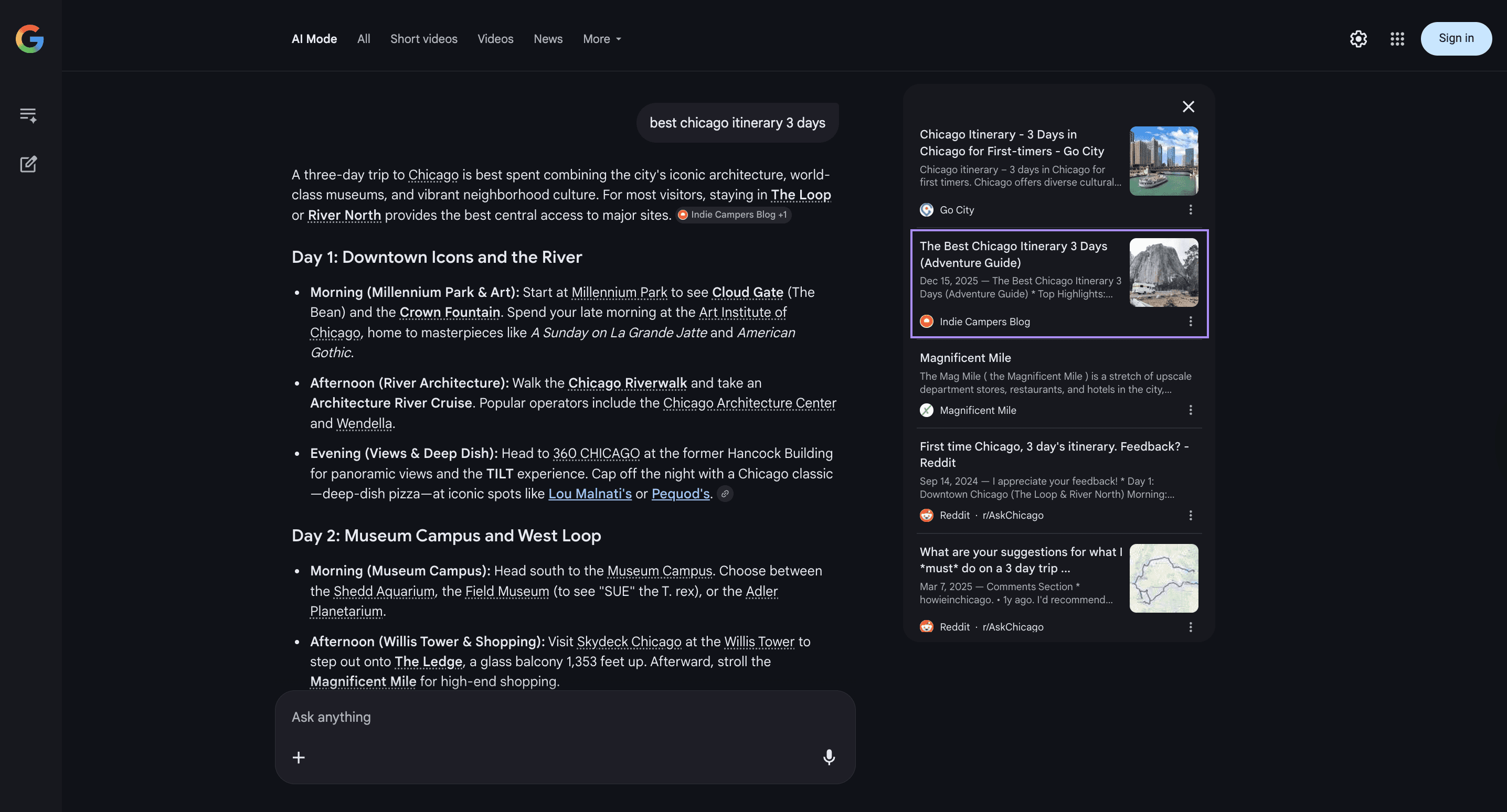Screen dimensions: 1507x812
Task: Click the Skydeck Chicago link
Action: [629, 642]
